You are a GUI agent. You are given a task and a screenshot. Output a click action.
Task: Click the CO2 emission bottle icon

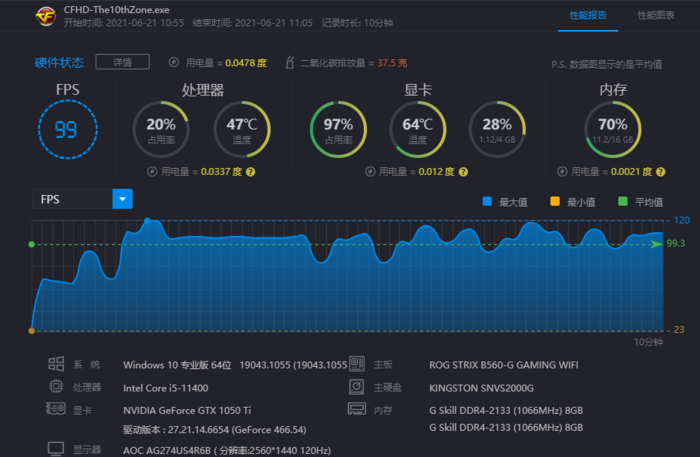coord(290,62)
